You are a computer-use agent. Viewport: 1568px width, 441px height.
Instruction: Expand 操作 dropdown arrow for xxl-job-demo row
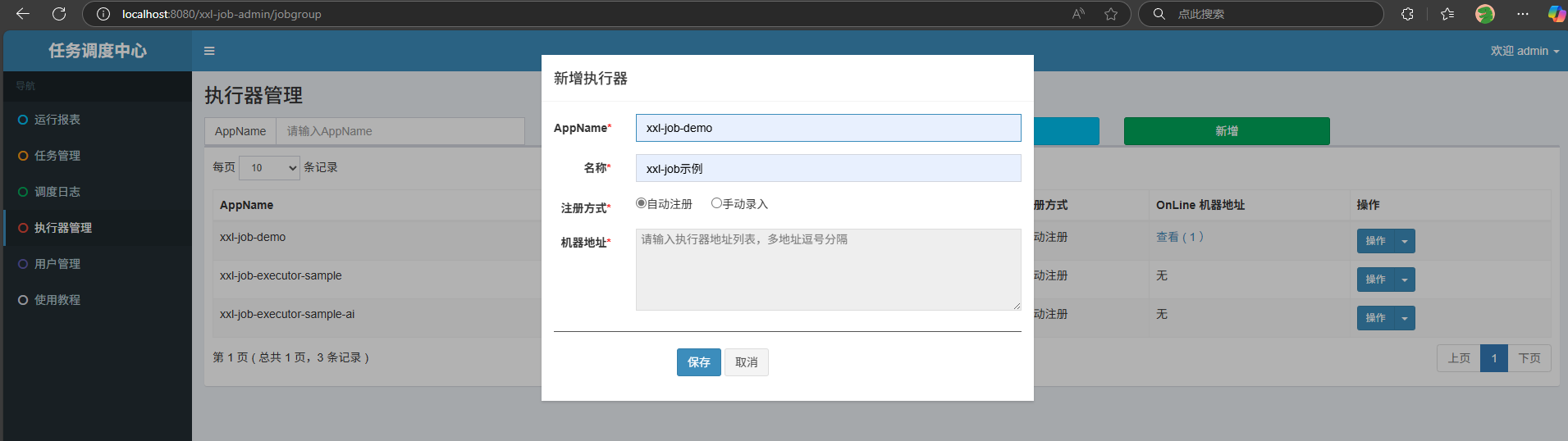tap(1405, 241)
